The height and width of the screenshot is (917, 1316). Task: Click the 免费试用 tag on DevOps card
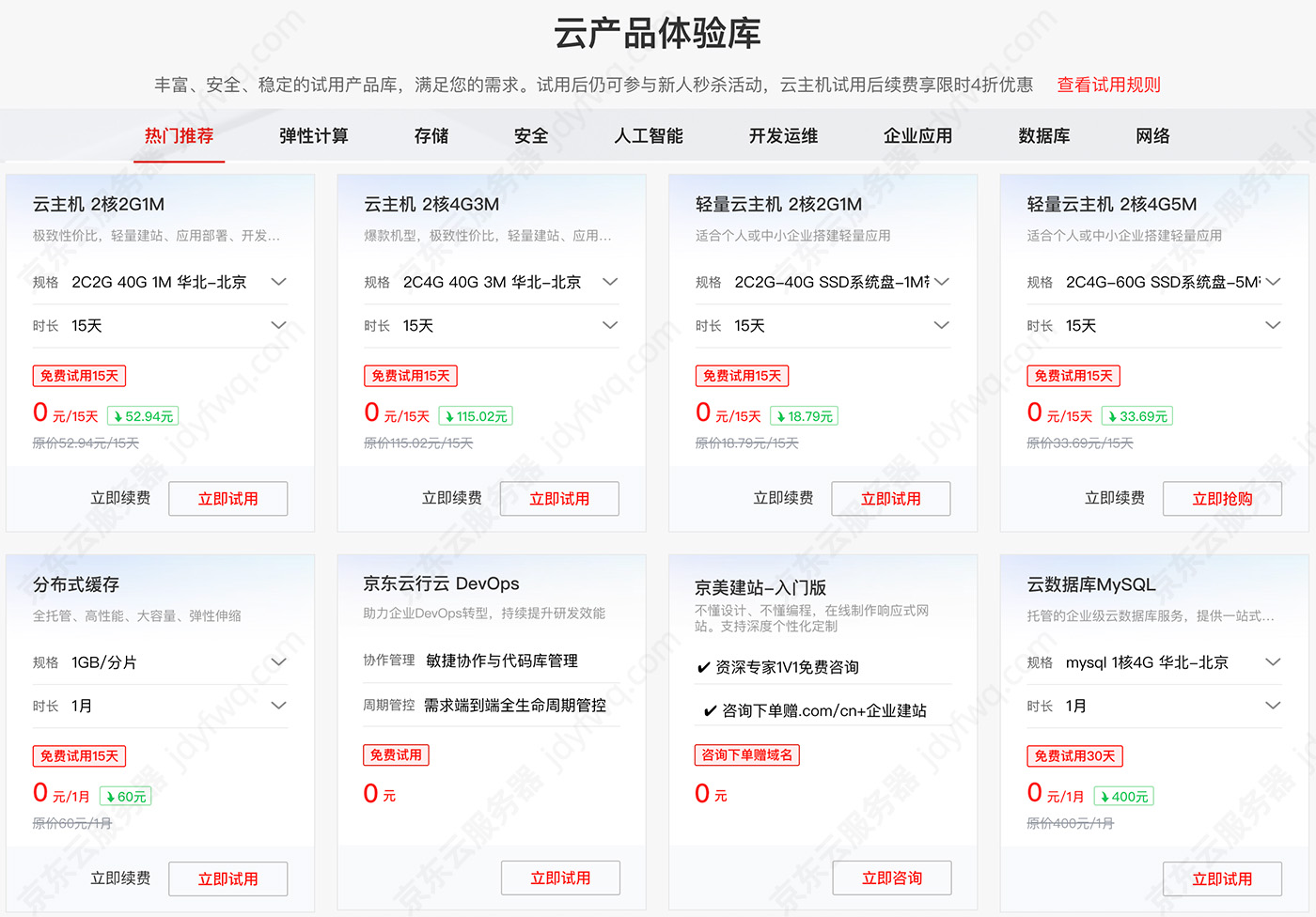[396, 755]
